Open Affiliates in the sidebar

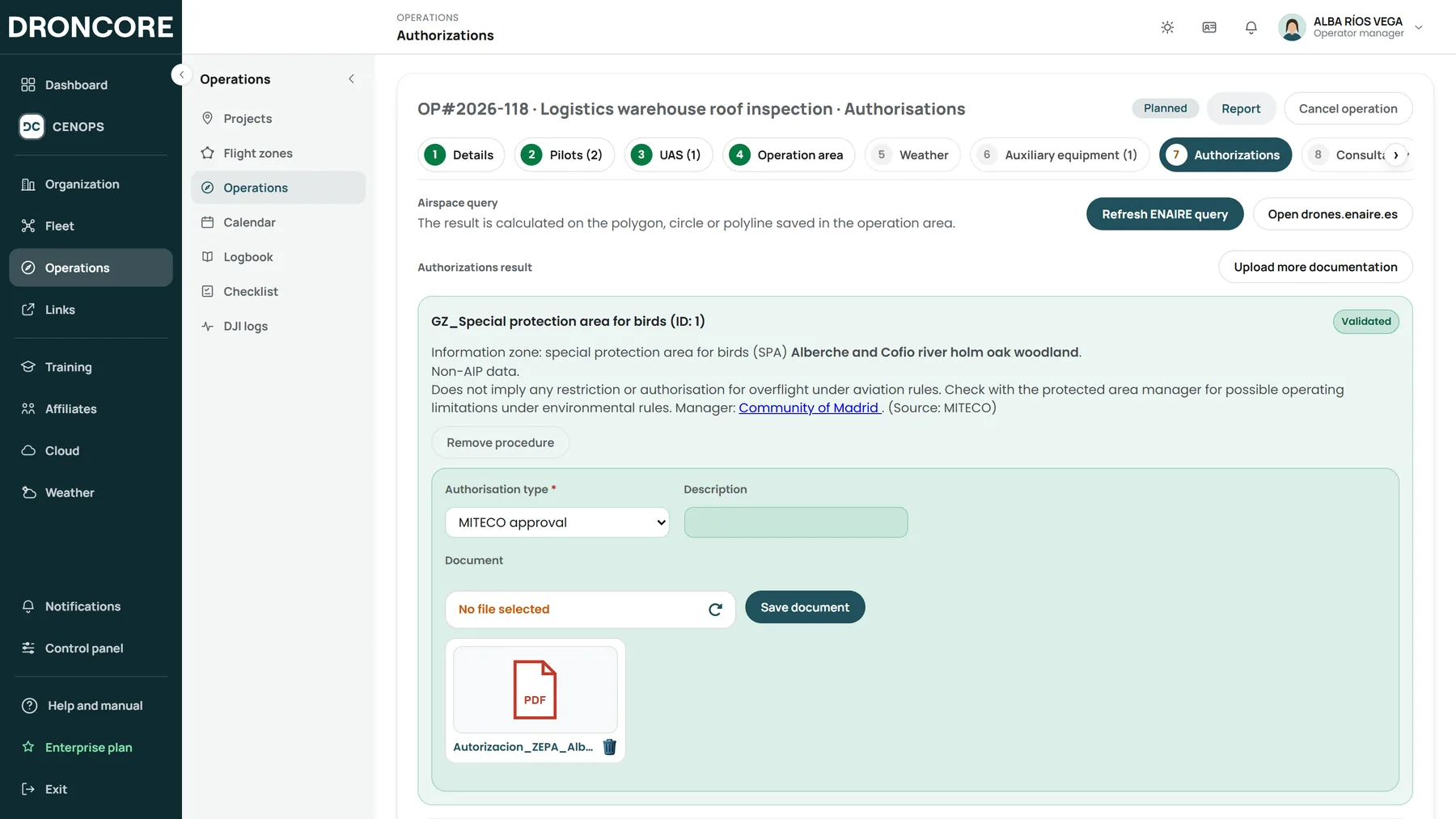coord(91,409)
